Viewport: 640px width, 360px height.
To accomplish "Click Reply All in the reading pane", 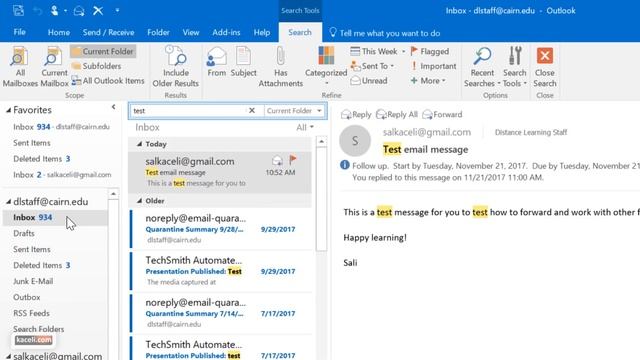I will [x=397, y=114].
